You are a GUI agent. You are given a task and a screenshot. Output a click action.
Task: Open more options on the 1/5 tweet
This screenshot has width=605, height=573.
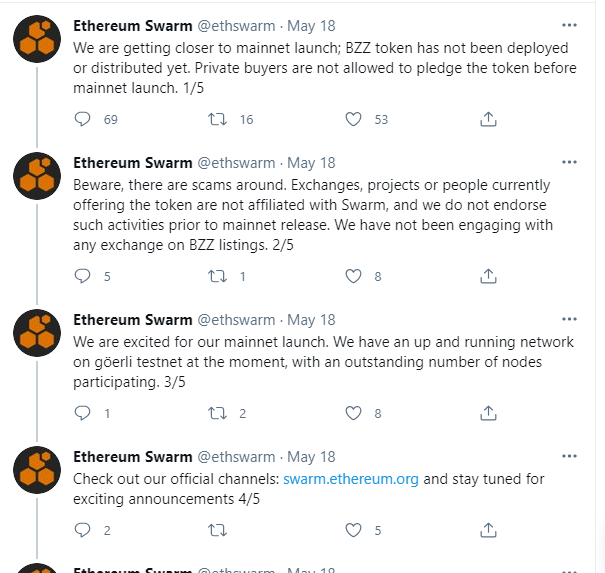click(x=569, y=24)
